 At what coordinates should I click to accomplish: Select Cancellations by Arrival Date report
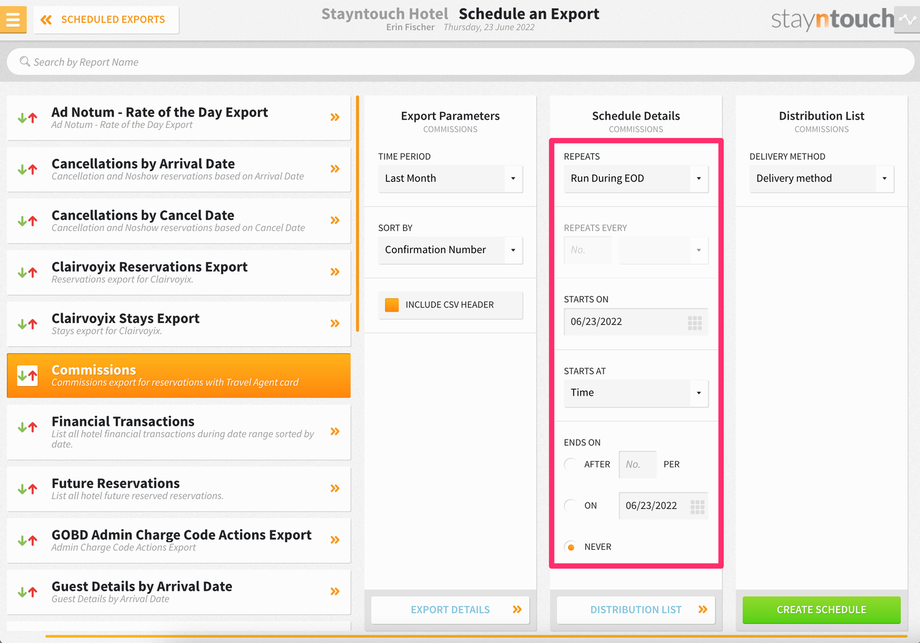[x=178, y=169]
